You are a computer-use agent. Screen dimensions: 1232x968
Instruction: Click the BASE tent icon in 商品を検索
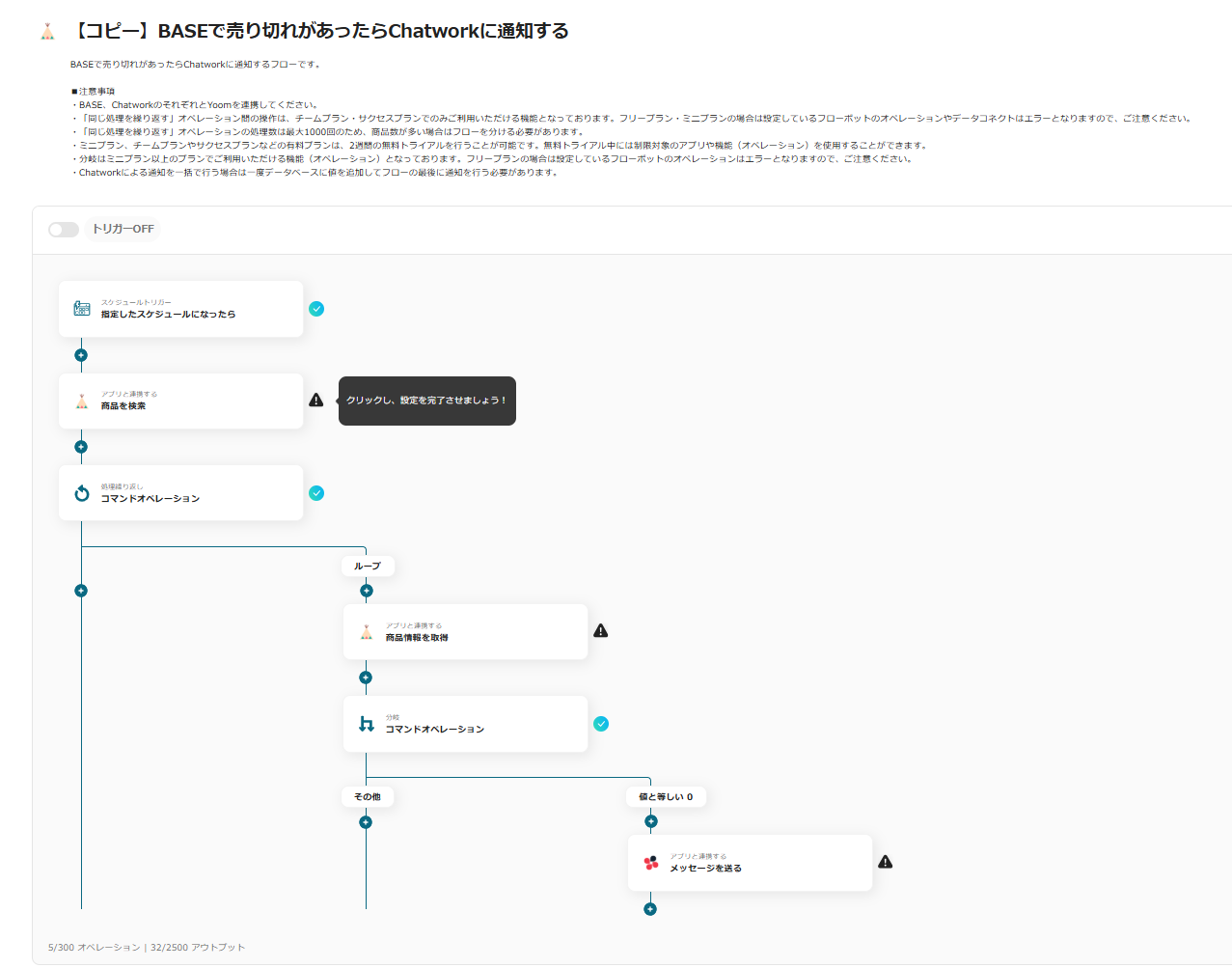coord(82,401)
